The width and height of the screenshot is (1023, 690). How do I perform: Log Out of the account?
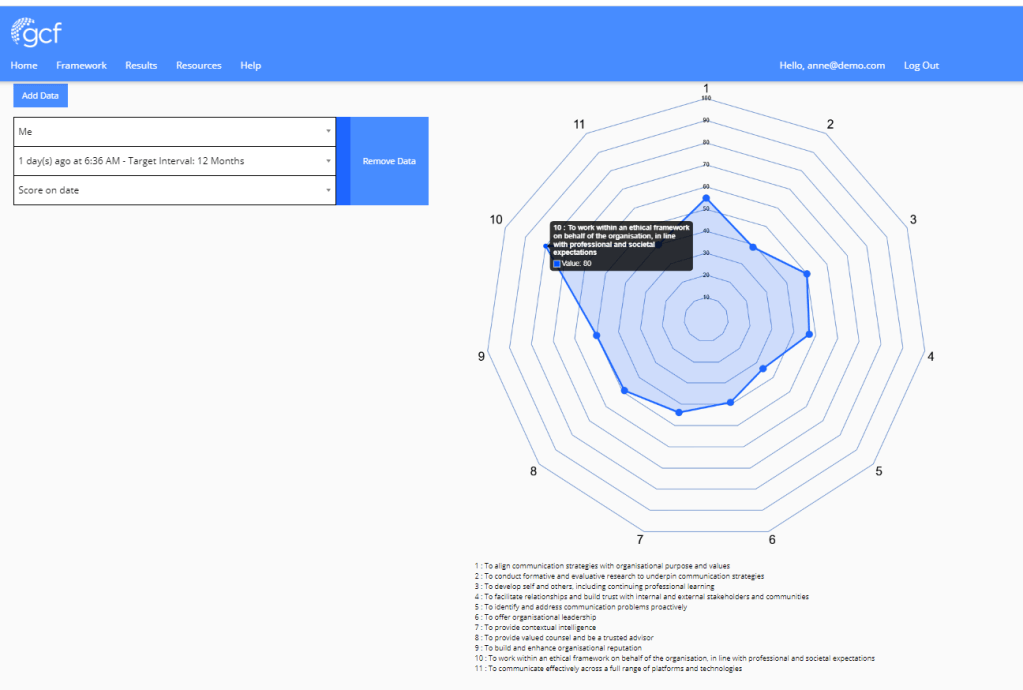(921, 66)
